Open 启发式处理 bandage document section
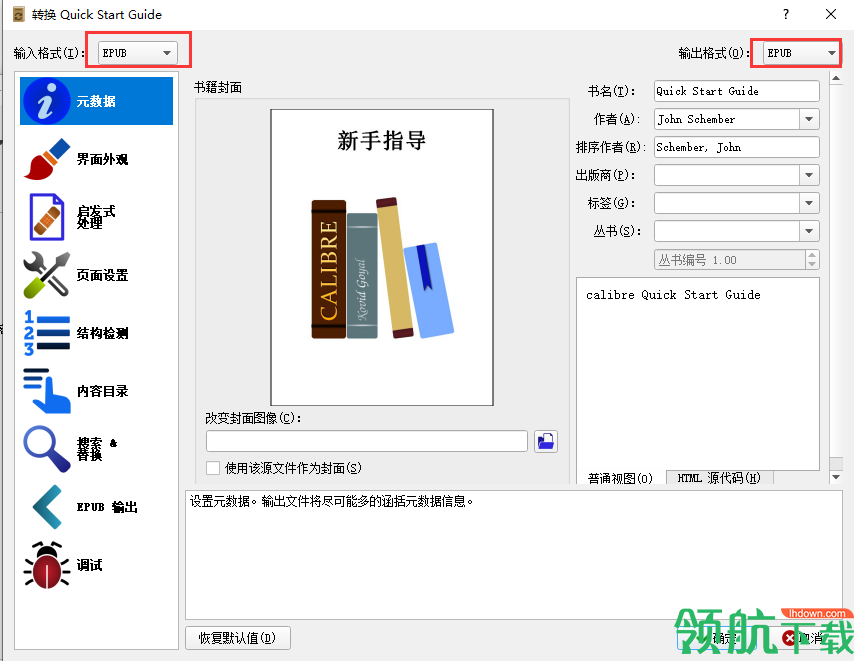This screenshot has width=854, height=661. (x=47, y=217)
